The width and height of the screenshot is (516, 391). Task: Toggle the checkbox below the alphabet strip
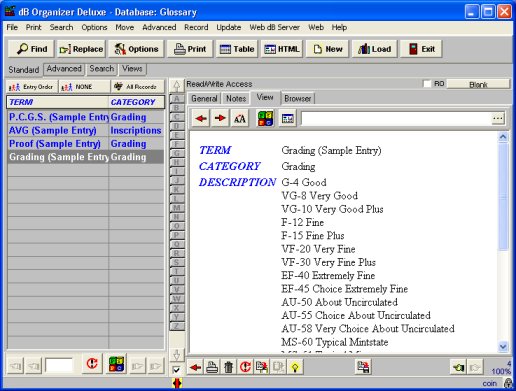pyautogui.click(x=176, y=369)
